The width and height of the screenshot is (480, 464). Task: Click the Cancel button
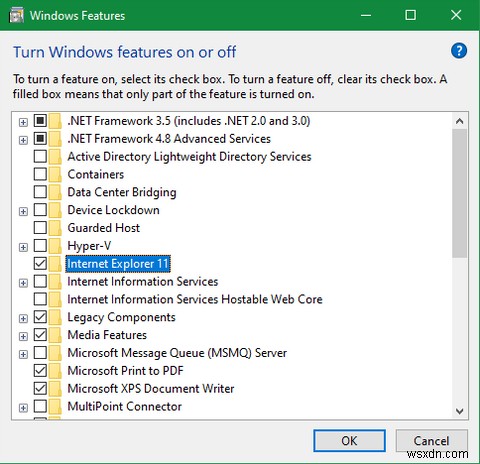432,441
